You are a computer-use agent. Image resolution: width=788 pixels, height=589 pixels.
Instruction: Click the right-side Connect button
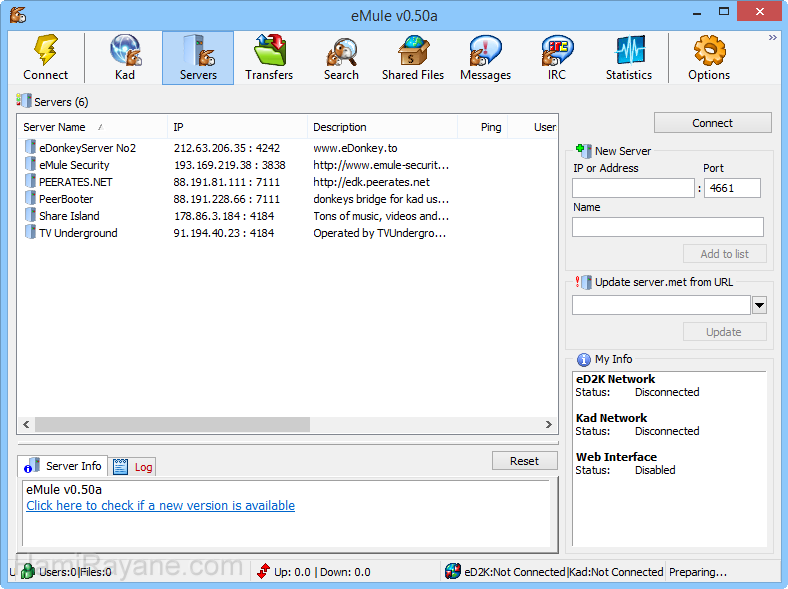[713, 123]
